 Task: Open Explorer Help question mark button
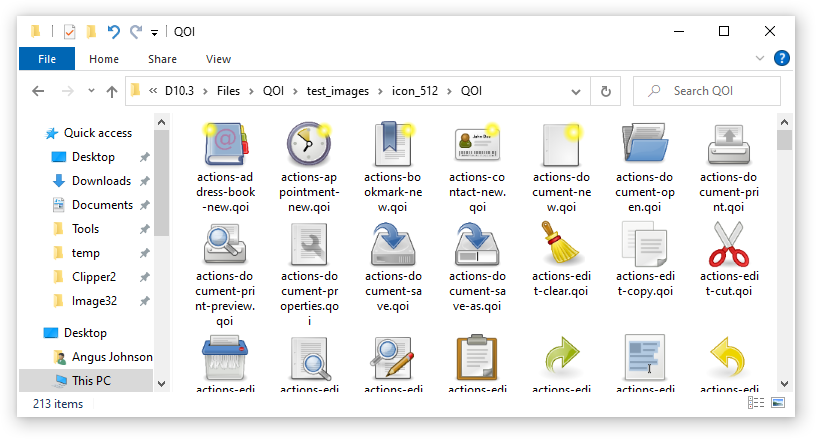tap(782, 58)
